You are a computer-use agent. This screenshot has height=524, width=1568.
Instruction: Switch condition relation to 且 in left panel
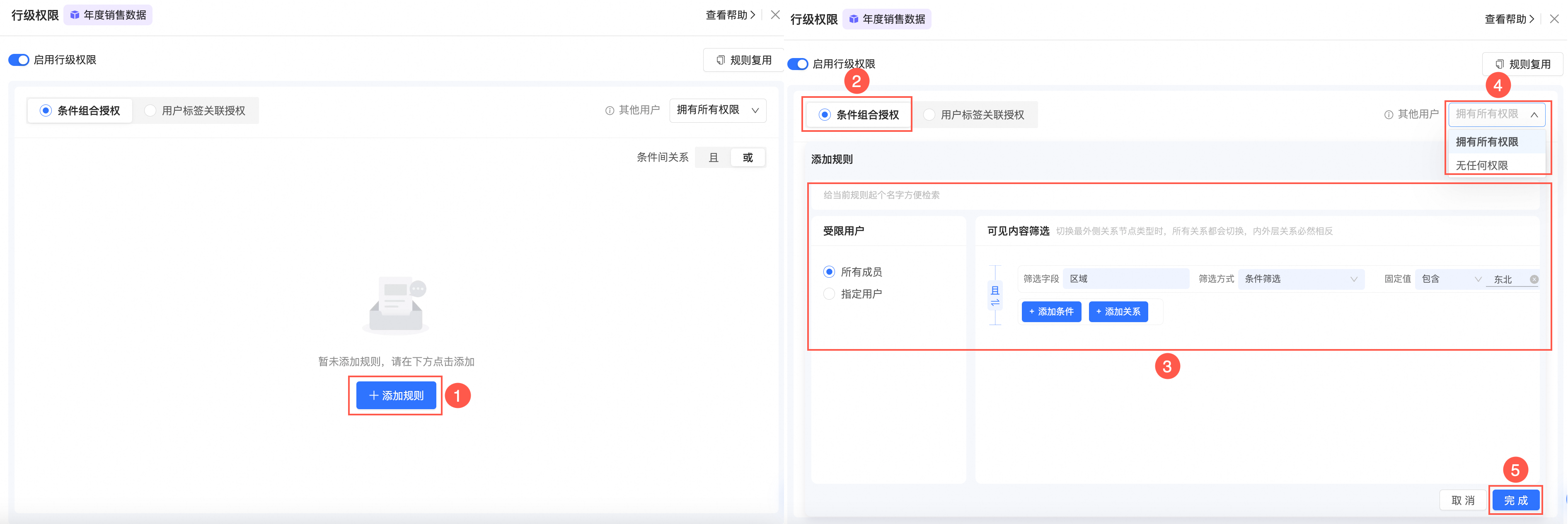(714, 158)
